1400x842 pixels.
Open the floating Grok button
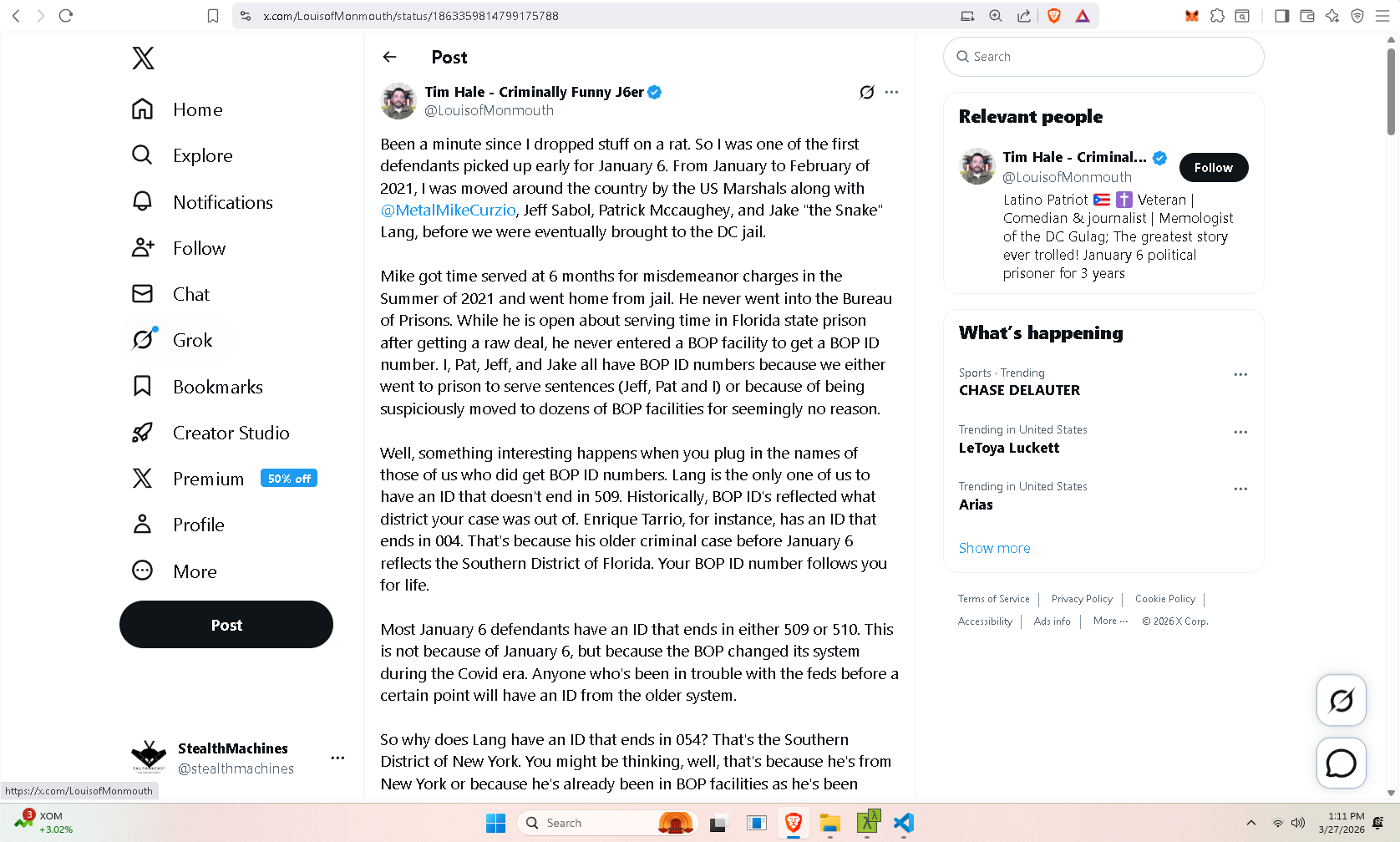click(x=1341, y=700)
